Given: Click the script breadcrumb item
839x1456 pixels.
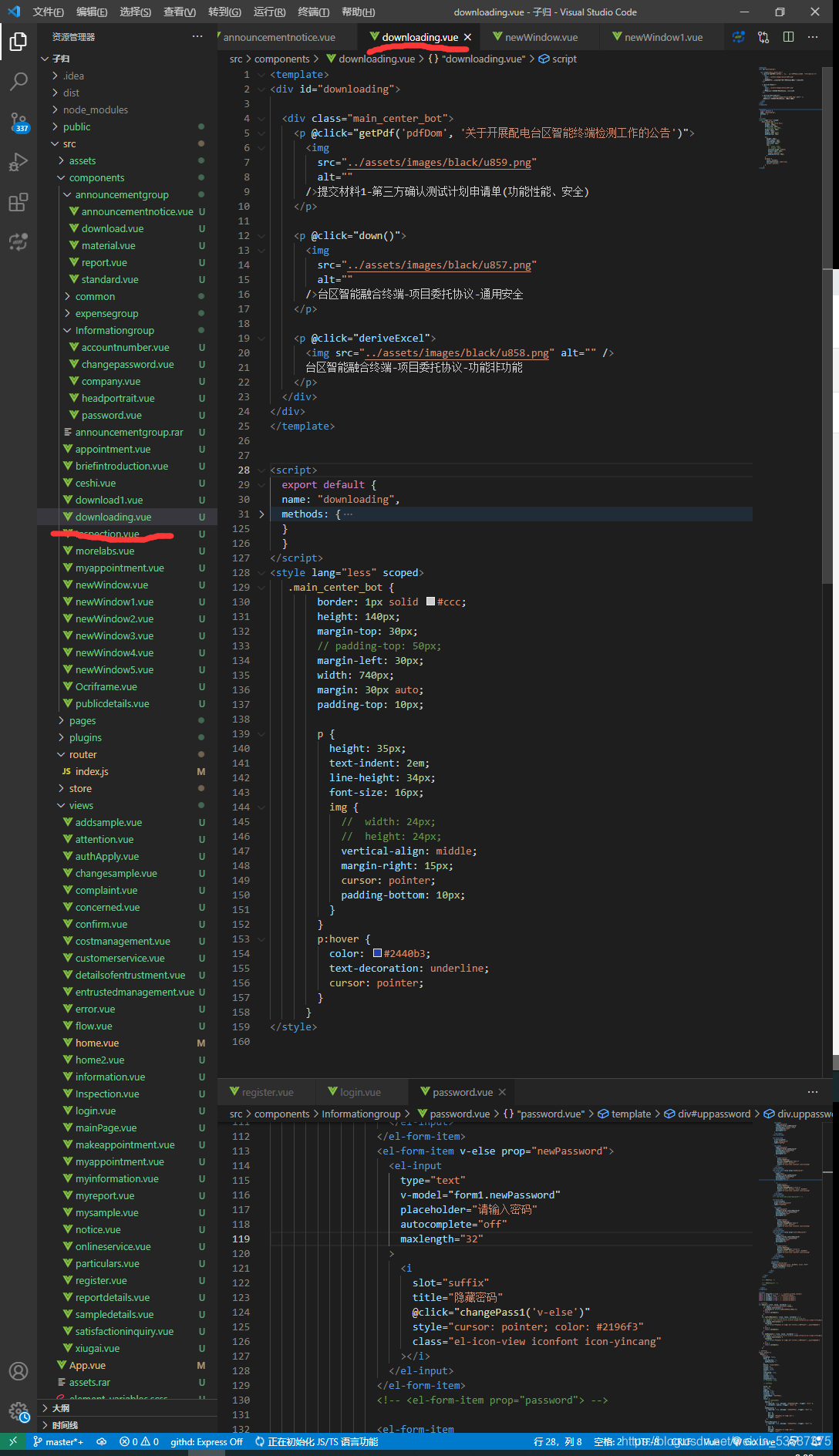Looking at the screenshot, I should point(558,59).
